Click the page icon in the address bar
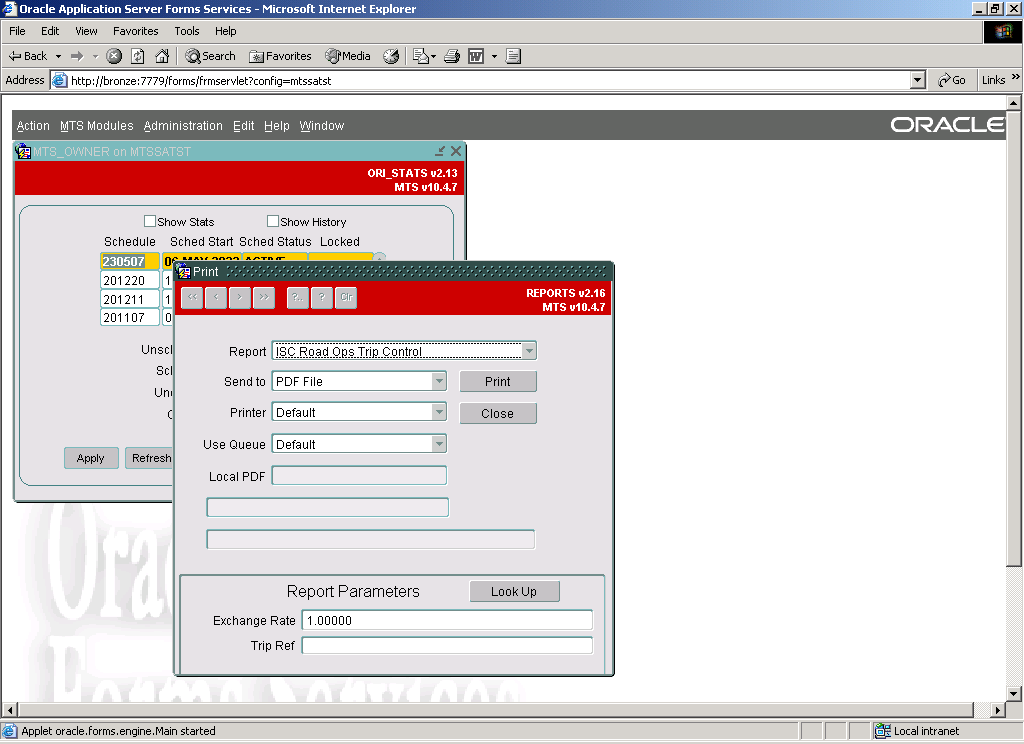Image resolution: width=1024 pixels, height=744 pixels. point(59,80)
